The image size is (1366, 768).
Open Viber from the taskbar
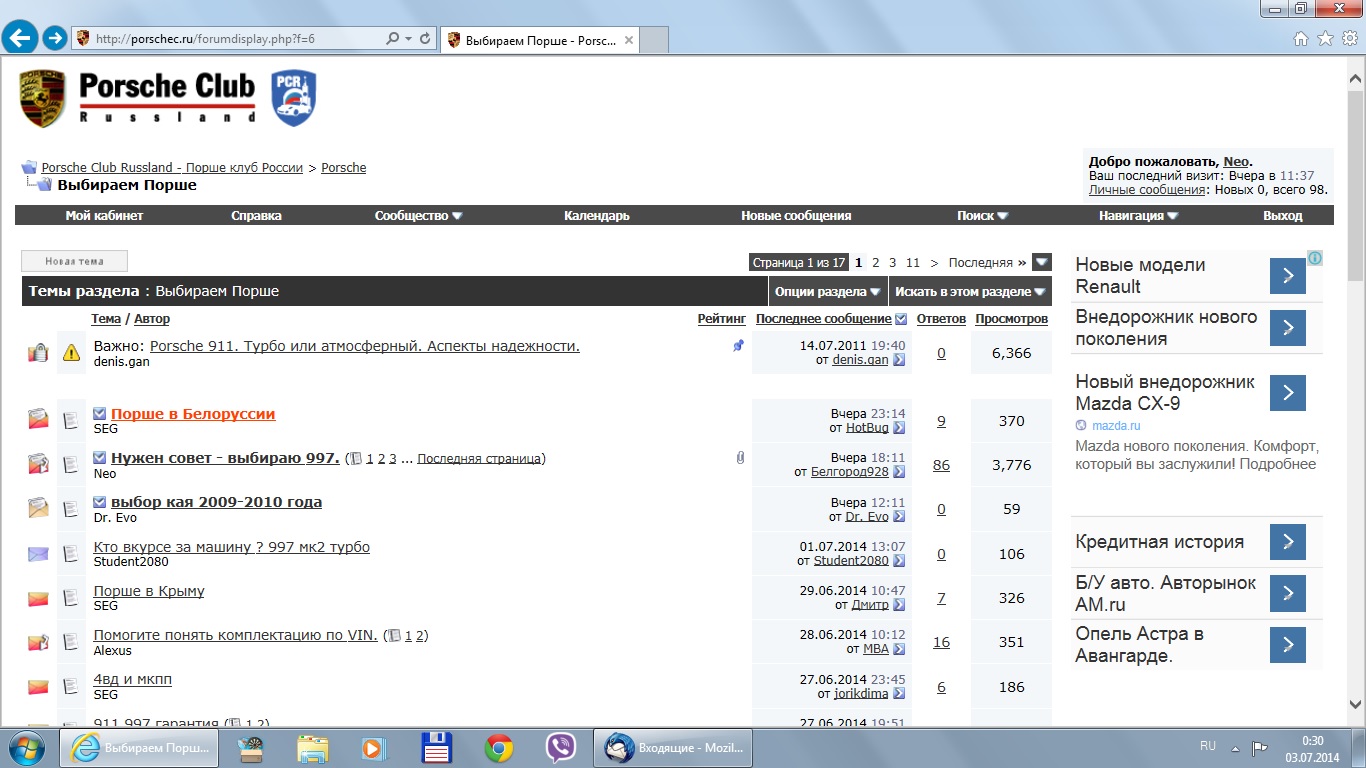561,748
